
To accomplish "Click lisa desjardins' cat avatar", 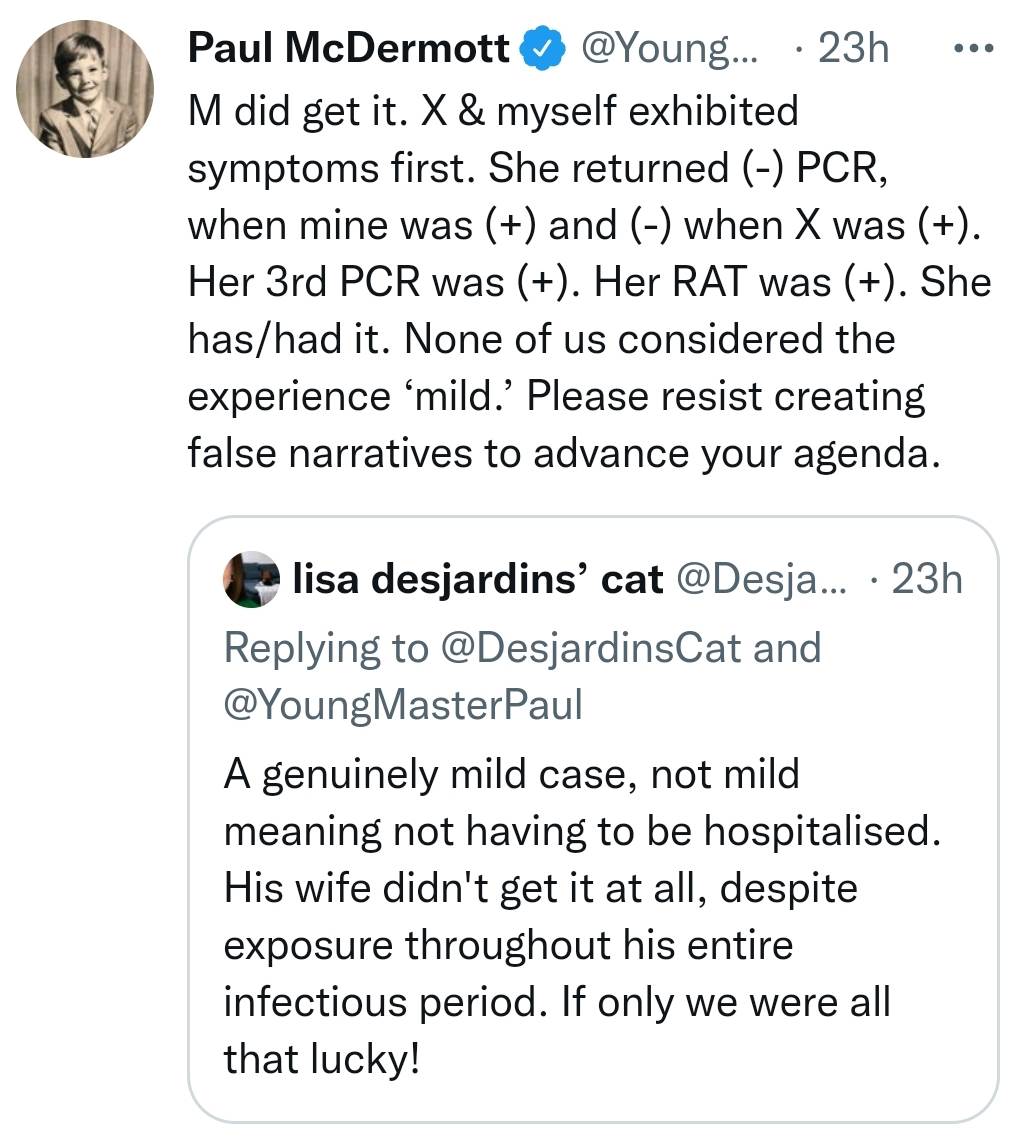I will click(250, 580).
